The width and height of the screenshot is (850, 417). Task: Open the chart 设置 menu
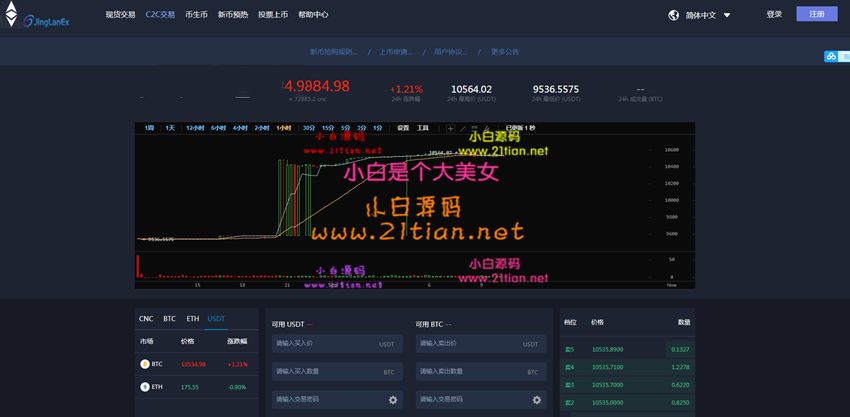[403, 128]
